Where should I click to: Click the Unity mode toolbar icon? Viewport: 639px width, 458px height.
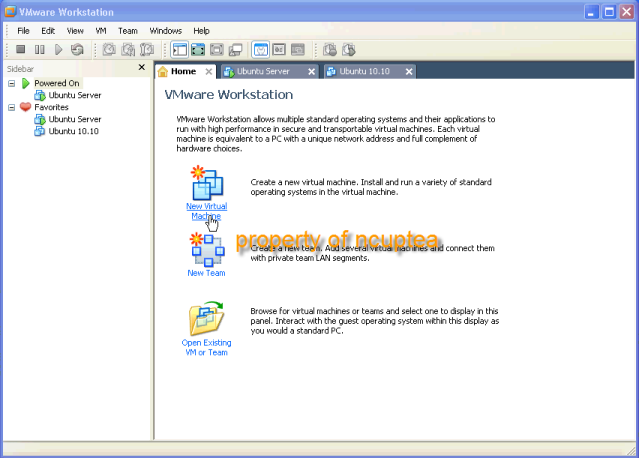tap(236, 50)
